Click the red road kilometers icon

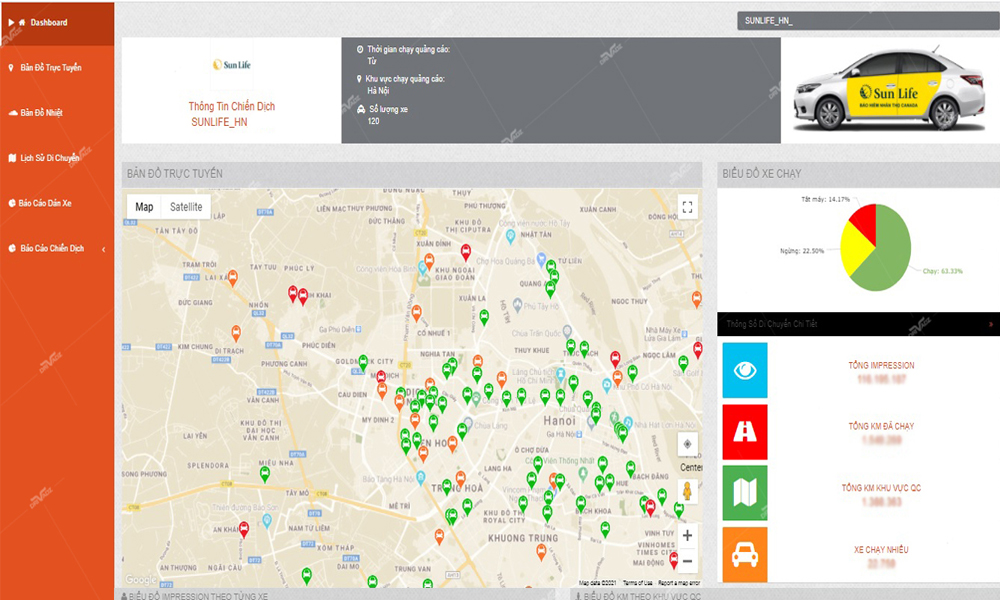745,432
